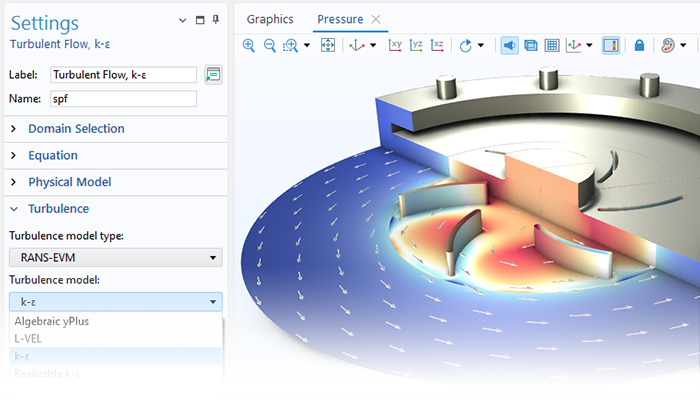Switch to the XY view
Image resolution: width=700 pixels, height=400 pixels.
395,45
